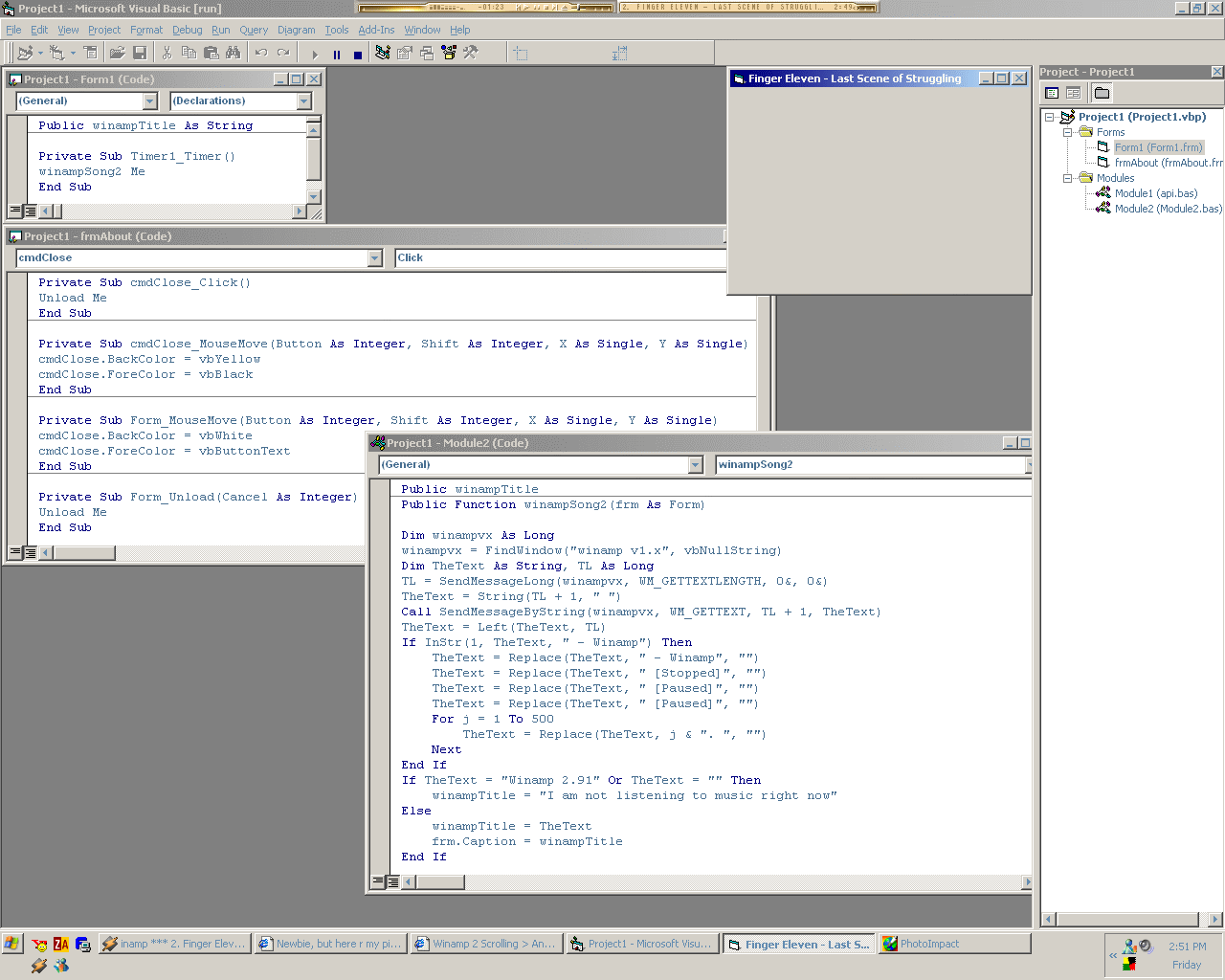Open Project Explorer from the toolbar
The image size is (1225, 980).
[x=383, y=54]
